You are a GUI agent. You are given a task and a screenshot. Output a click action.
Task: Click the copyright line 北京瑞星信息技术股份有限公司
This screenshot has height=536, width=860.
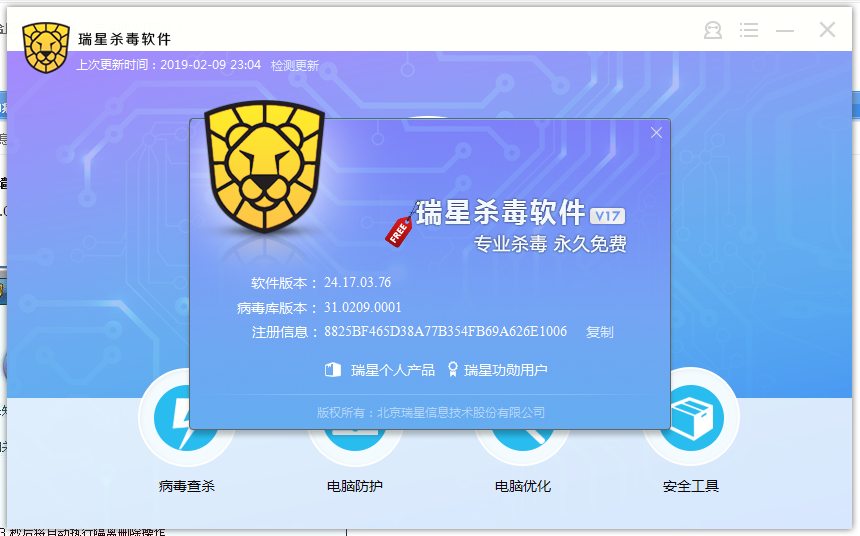coord(461,413)
